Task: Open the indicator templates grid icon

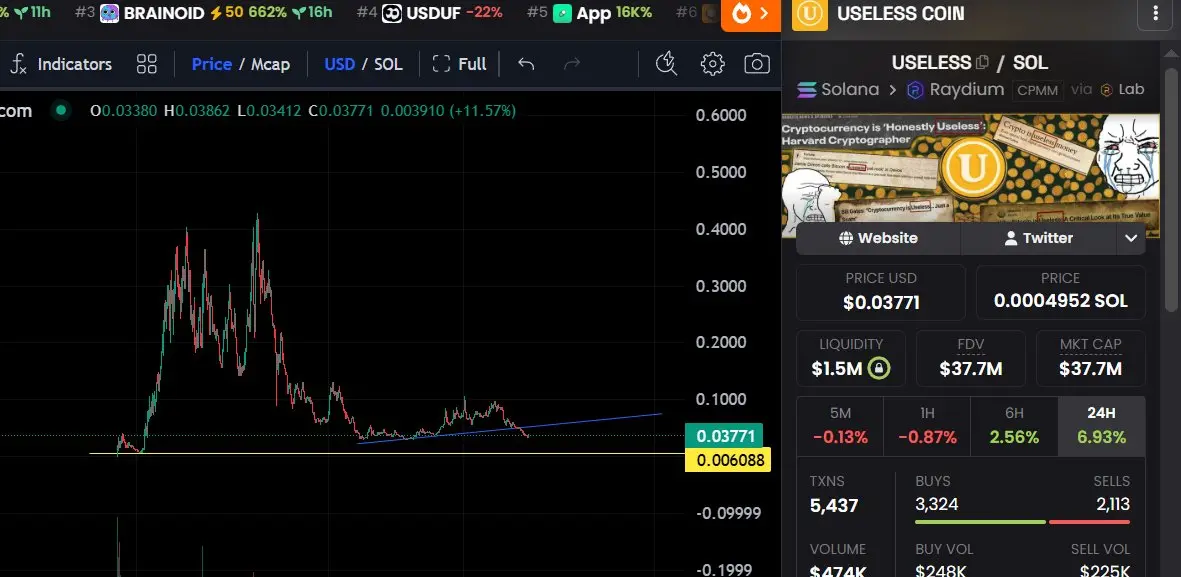Action: pyautogui.click(x=147, y=64)
